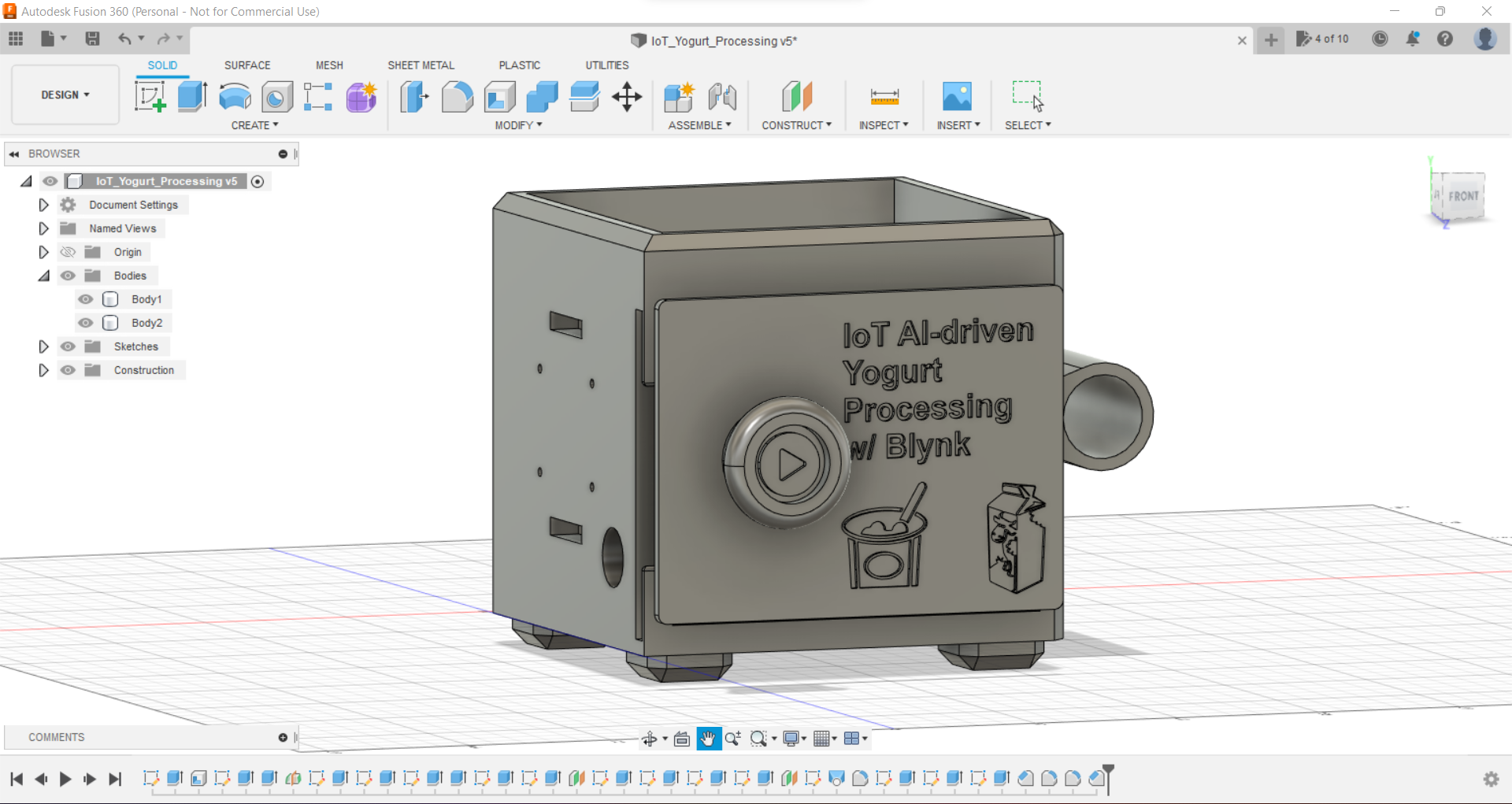
Task: Redo the last undone action
Action: click(x=163, y=39)
